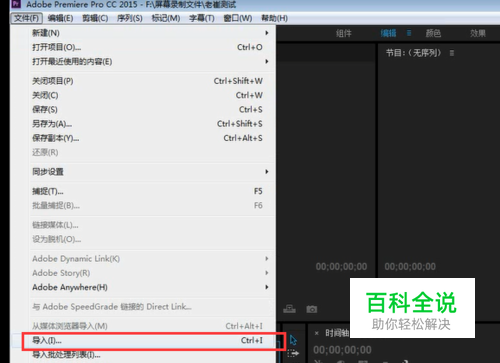Screen dimensions: 500x363
Task: Open the 剪辑(C) menu
Action: click(x=95, y=18)
